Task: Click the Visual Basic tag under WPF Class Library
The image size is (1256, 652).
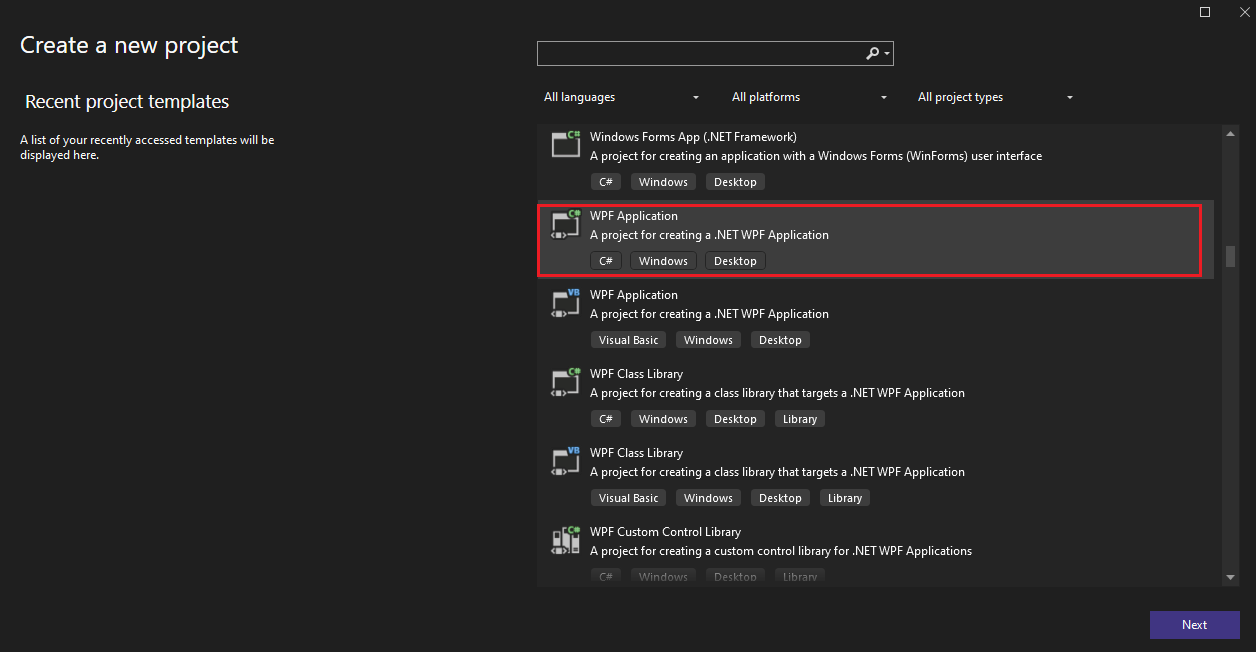Action: tap(628, 498)
